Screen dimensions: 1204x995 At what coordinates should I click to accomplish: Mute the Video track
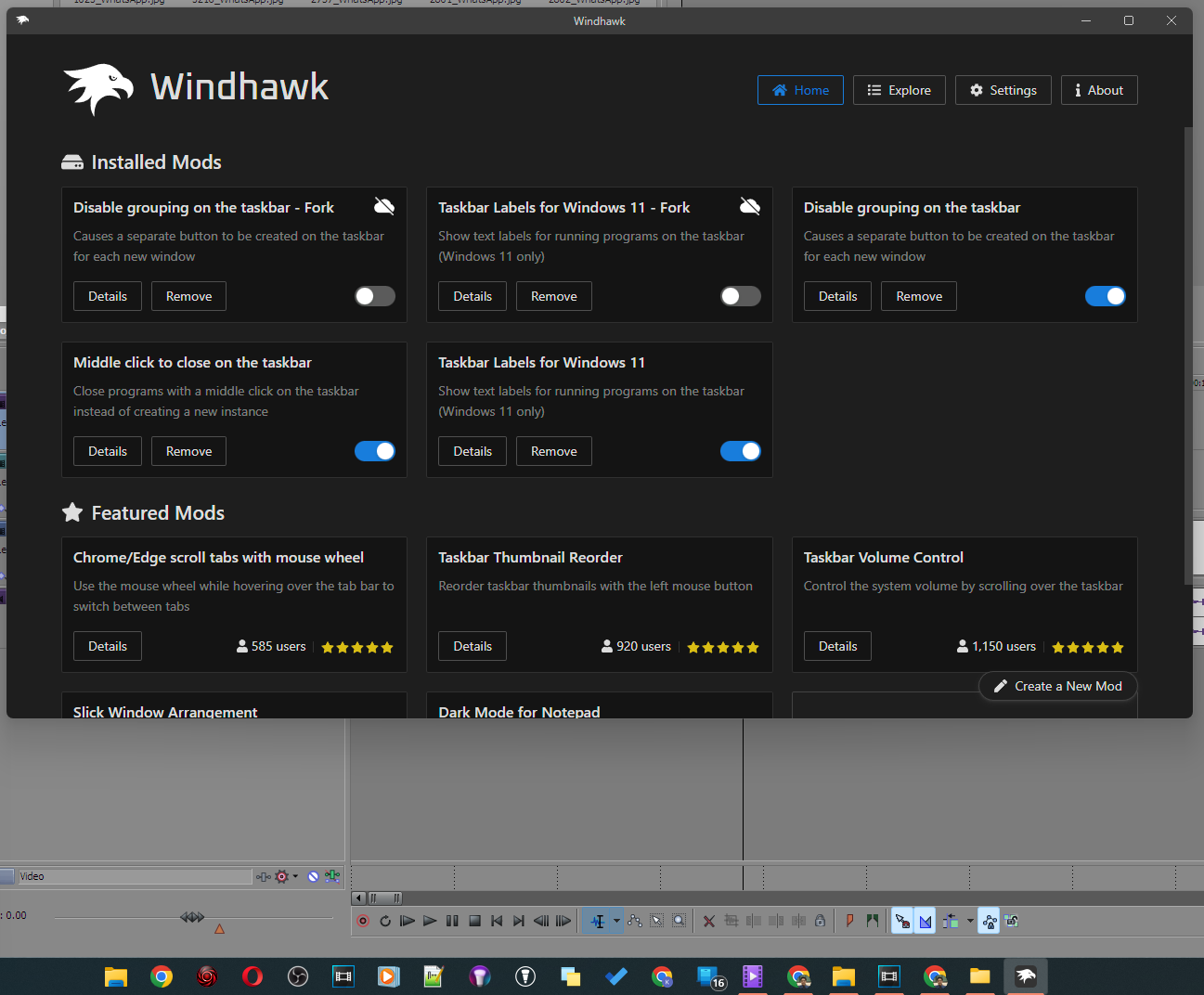coord(314,876)
